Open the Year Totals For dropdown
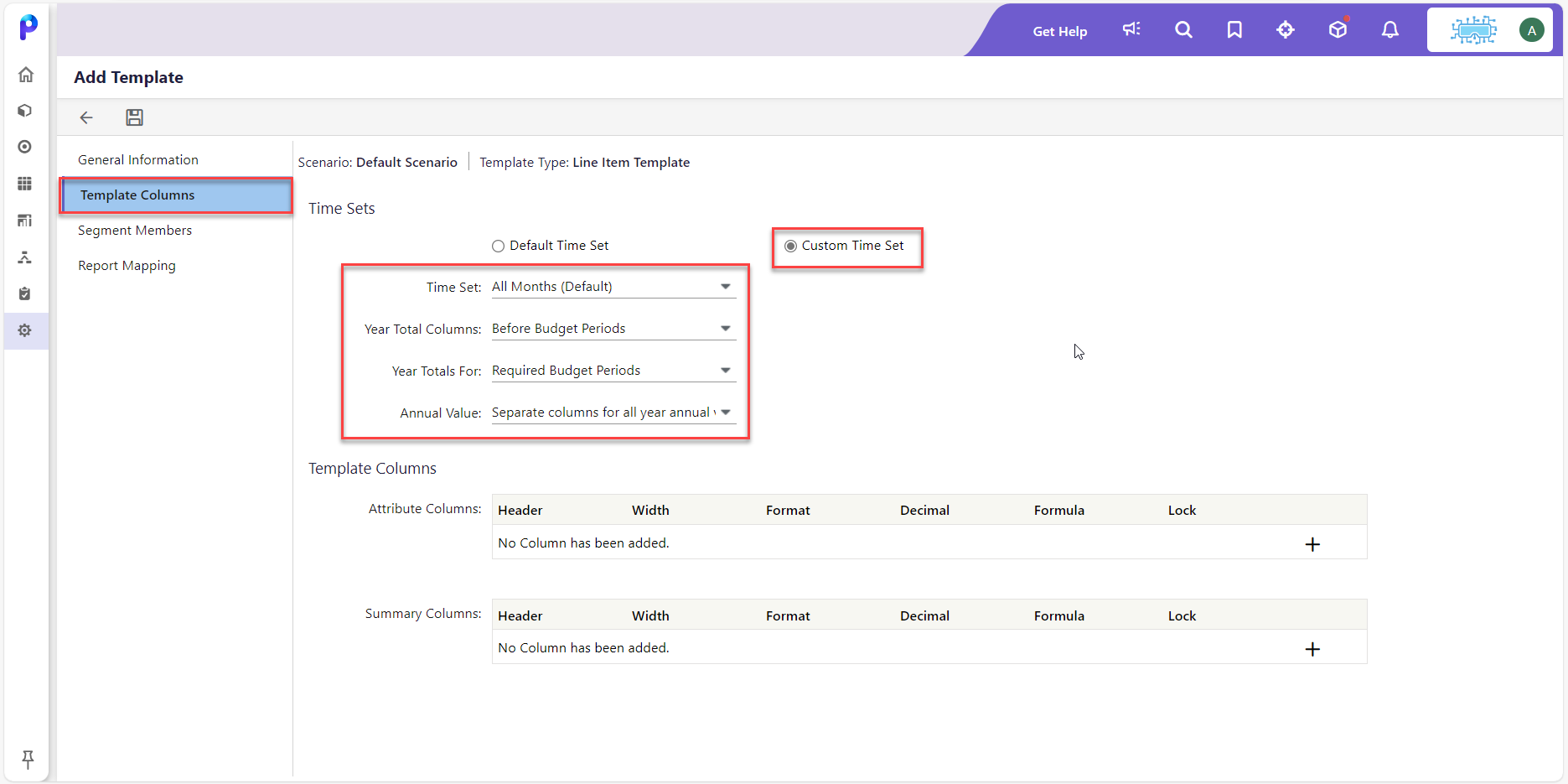 click(613, 371)
